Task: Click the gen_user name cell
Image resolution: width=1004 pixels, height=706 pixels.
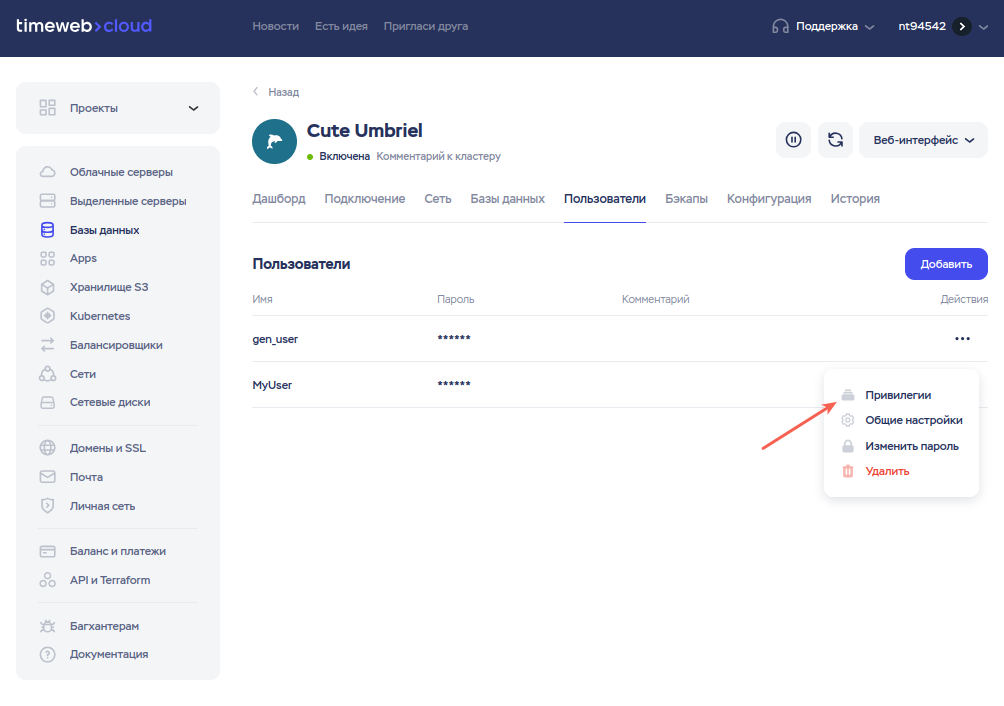Action: coord(275,339)
